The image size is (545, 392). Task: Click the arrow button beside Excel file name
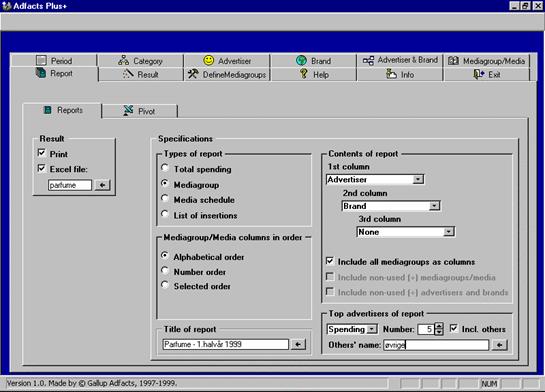[102, 185]
